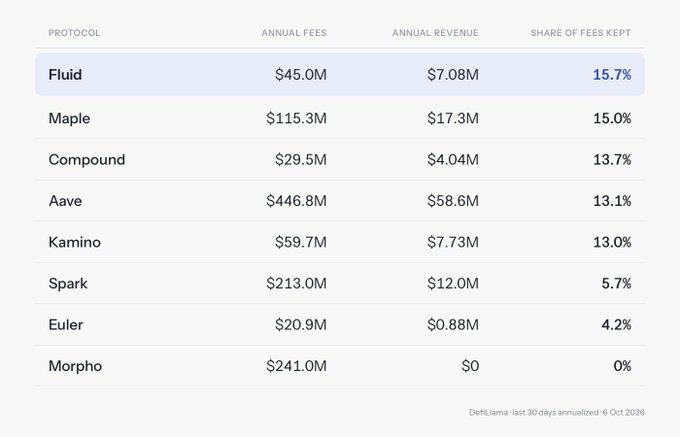Select the Aave protocol name
Viewport: 680px width, 437px height.
65,201
